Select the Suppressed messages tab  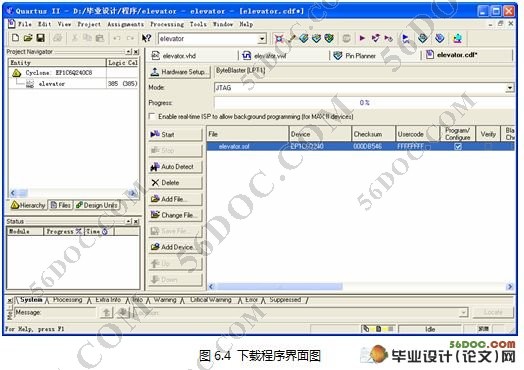click(x=285, y=300)
